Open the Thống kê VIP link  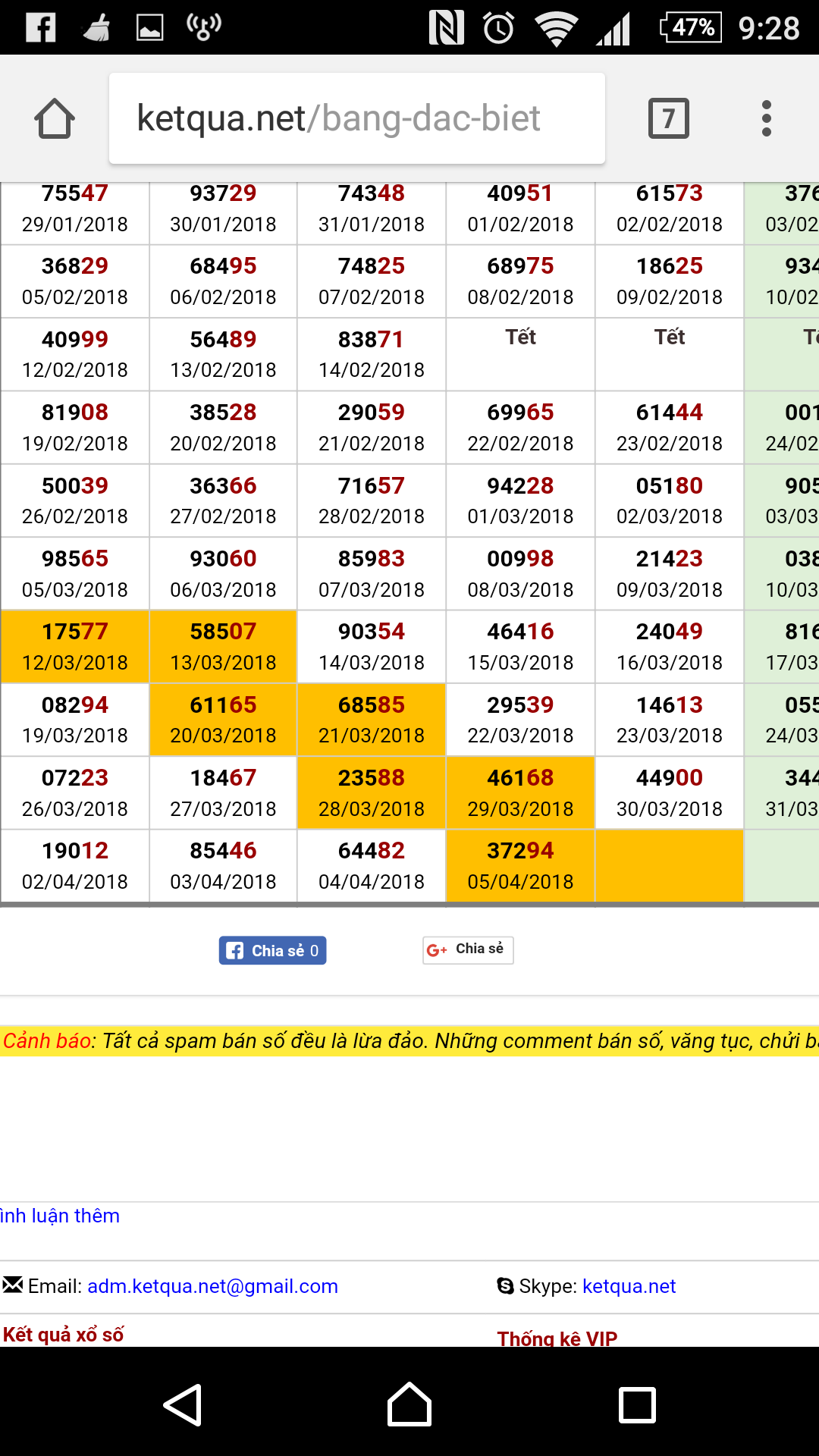pyautogui.click(x=557, y=1338)
